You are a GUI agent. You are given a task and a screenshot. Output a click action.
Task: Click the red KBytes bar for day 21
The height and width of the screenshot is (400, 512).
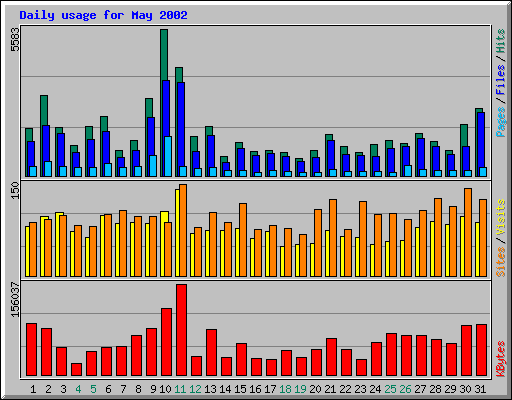pos(331,357)
